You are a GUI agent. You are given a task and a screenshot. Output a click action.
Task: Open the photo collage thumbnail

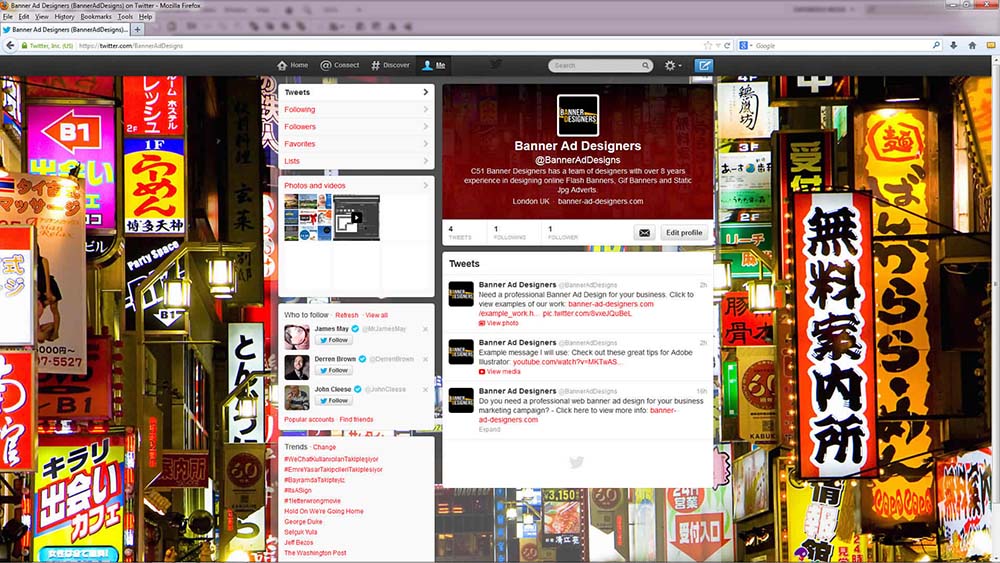(x=307, y=217)
